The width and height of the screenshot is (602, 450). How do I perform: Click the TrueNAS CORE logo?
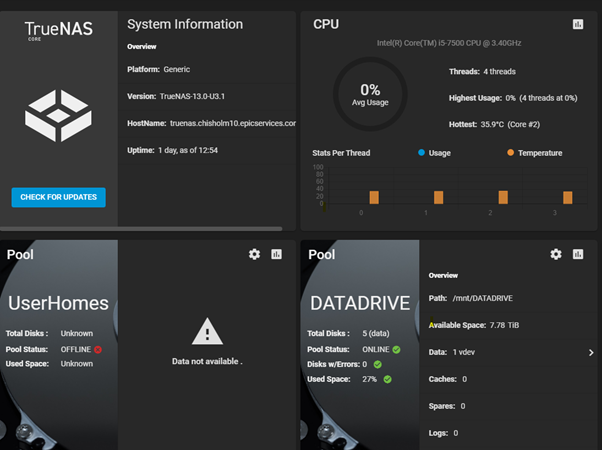click(x=59, y=30)
